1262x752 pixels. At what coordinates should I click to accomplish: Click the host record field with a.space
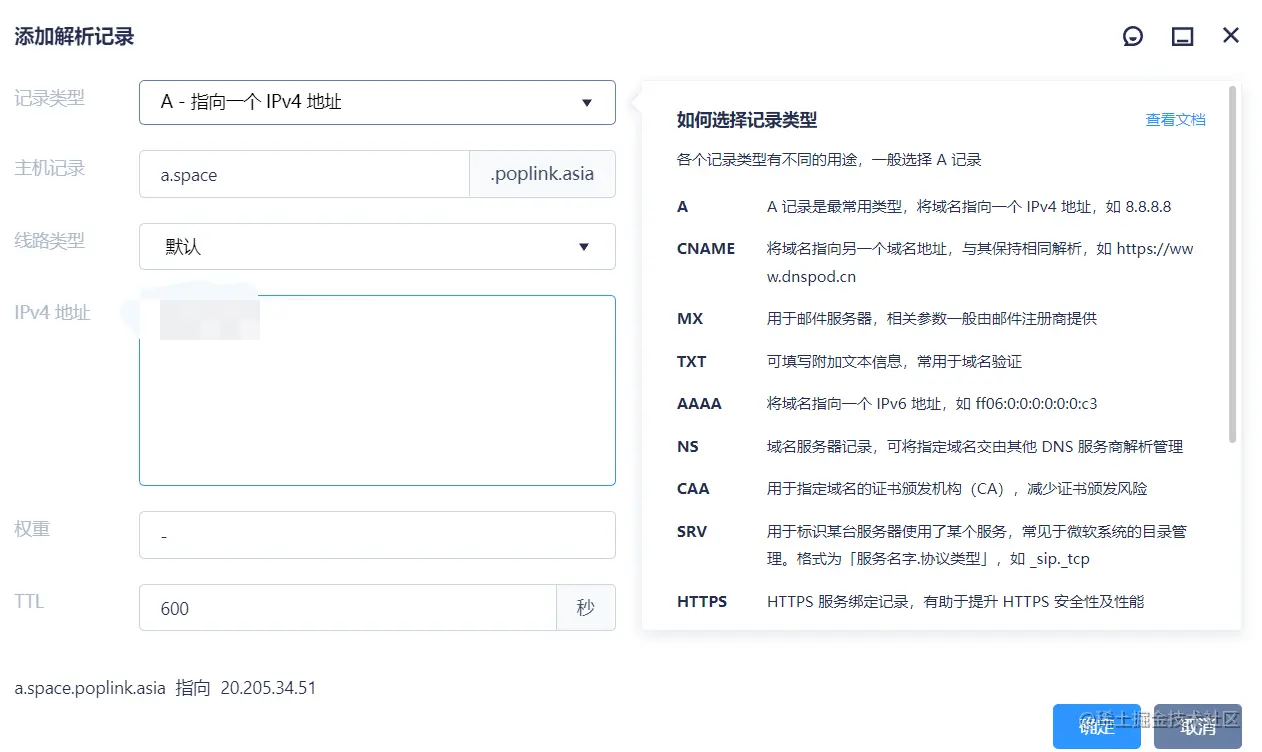pyautogui.click(x=304, y=175)
